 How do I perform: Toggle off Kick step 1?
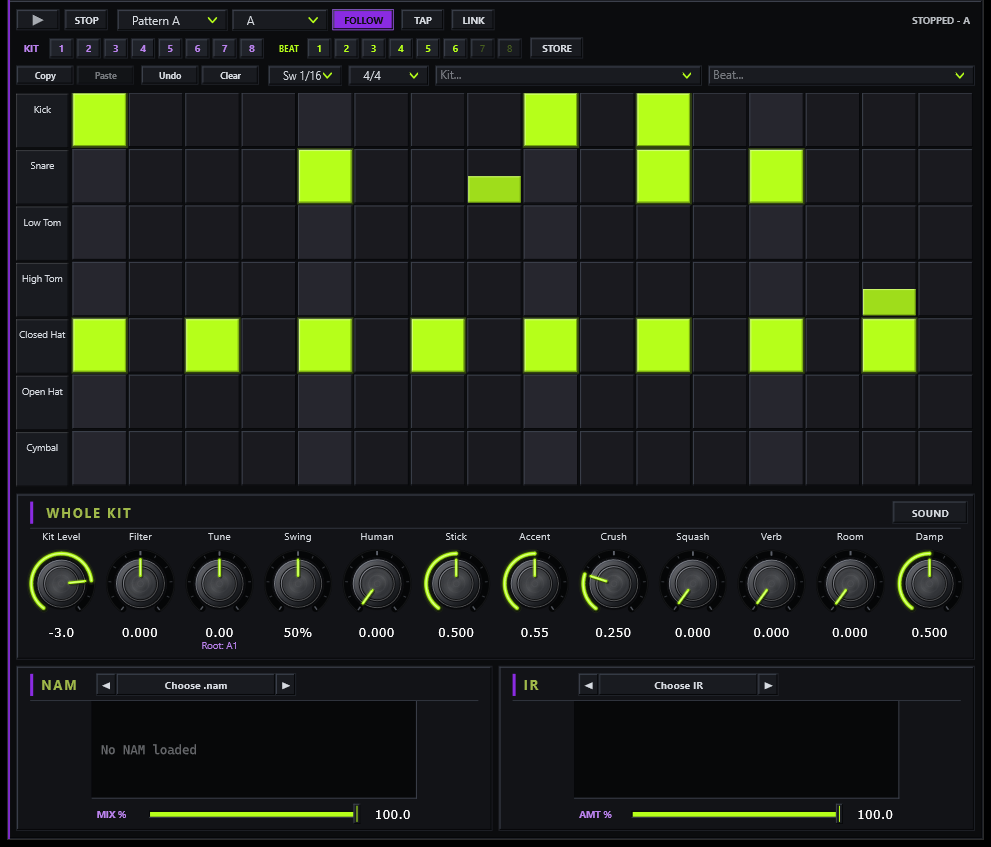click(x=99, y=119)
